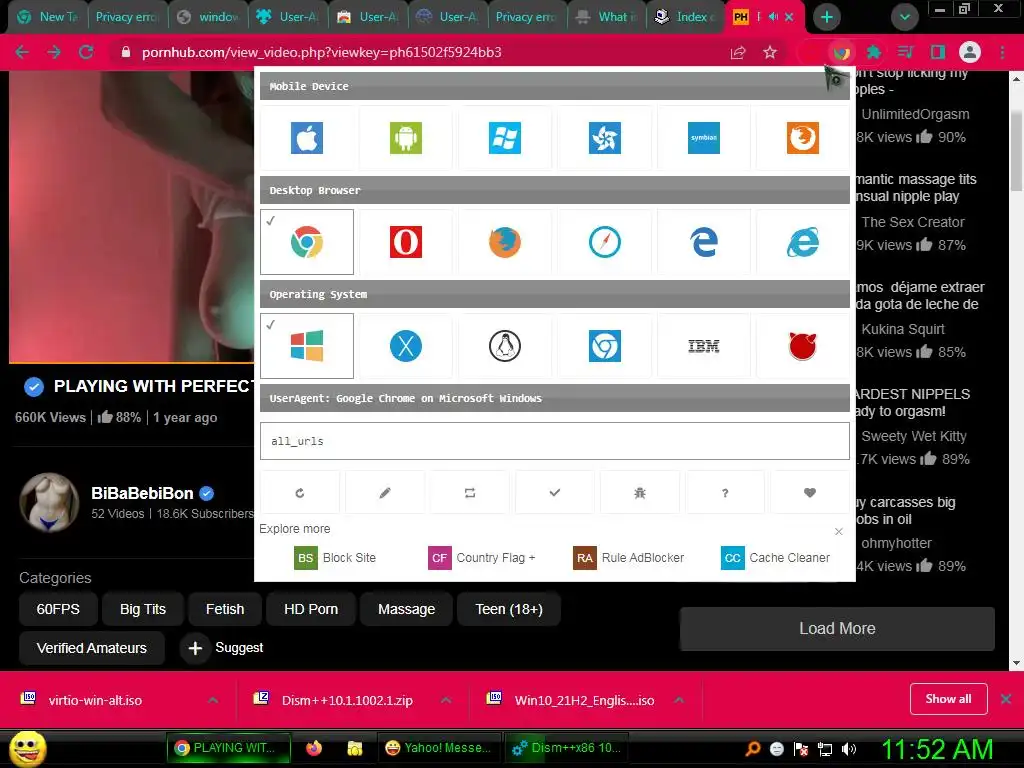Choose Safari compass under Desktop Browser
1024x768 pixels.
(605, 242)
